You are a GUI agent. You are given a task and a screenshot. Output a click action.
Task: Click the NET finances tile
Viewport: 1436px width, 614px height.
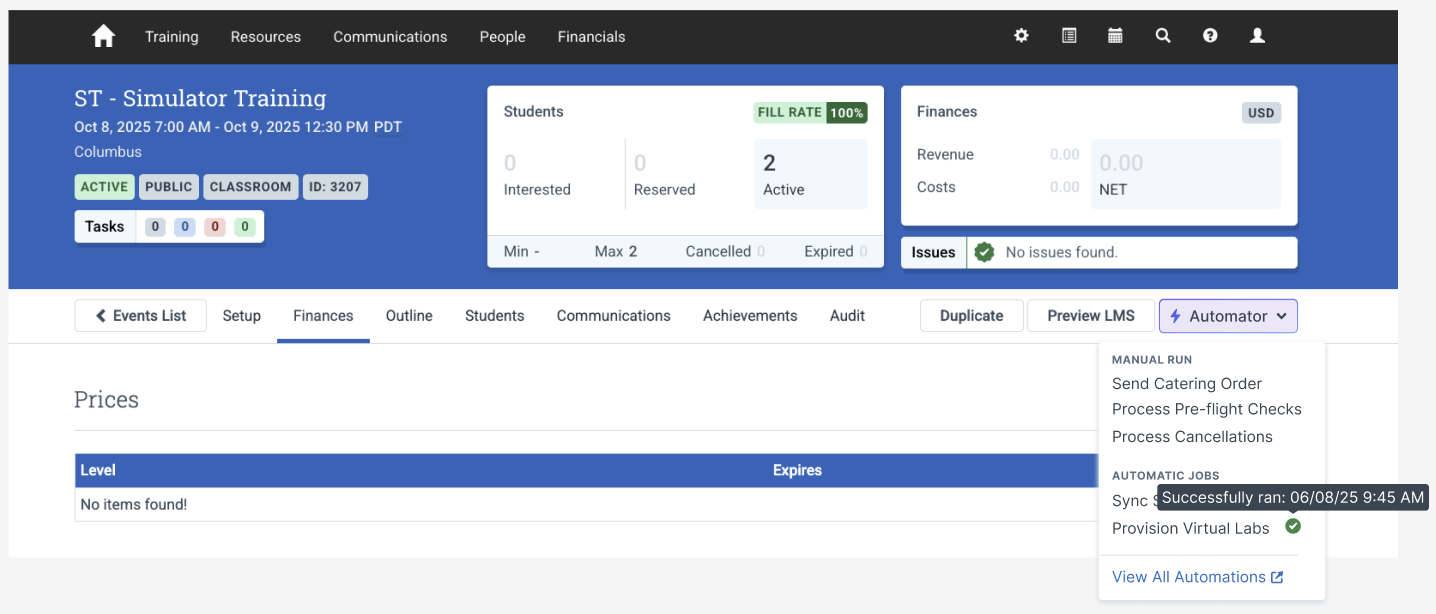[1185, 174]
